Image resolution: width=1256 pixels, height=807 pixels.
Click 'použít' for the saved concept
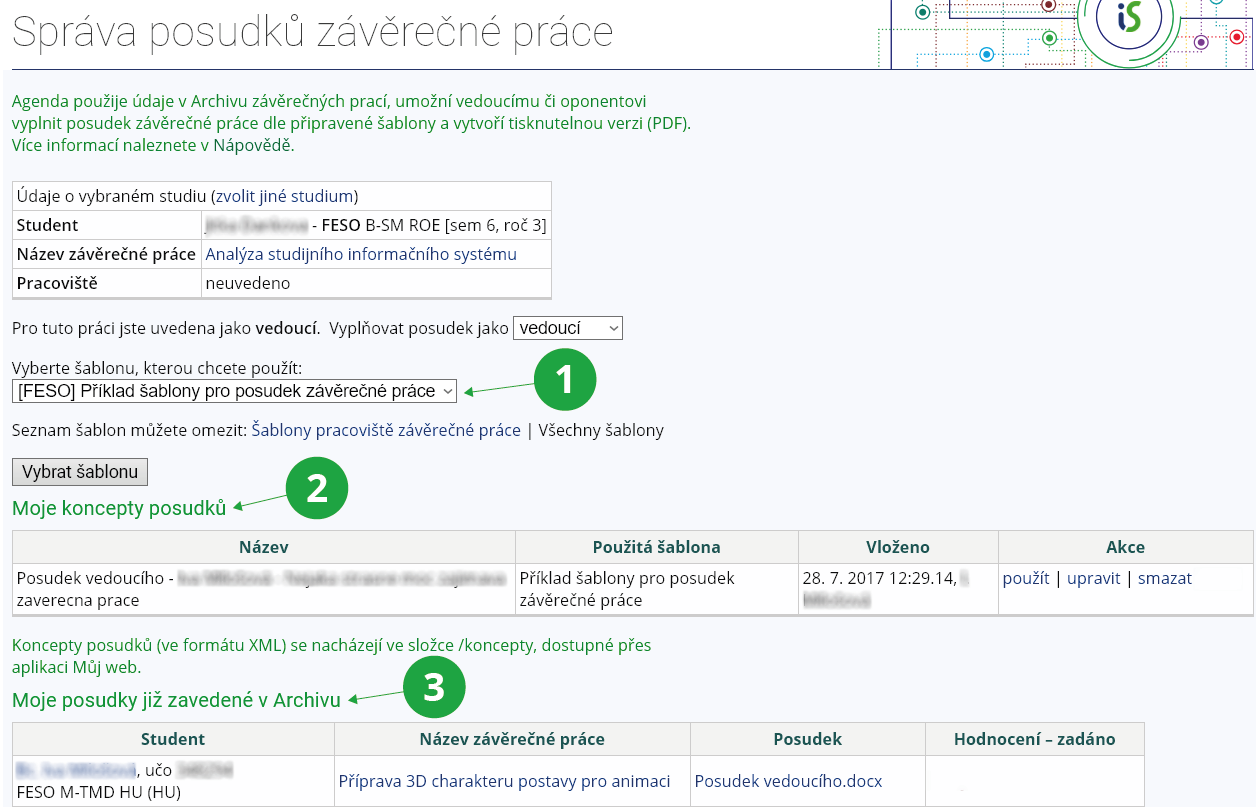[x=1025, y=578]
